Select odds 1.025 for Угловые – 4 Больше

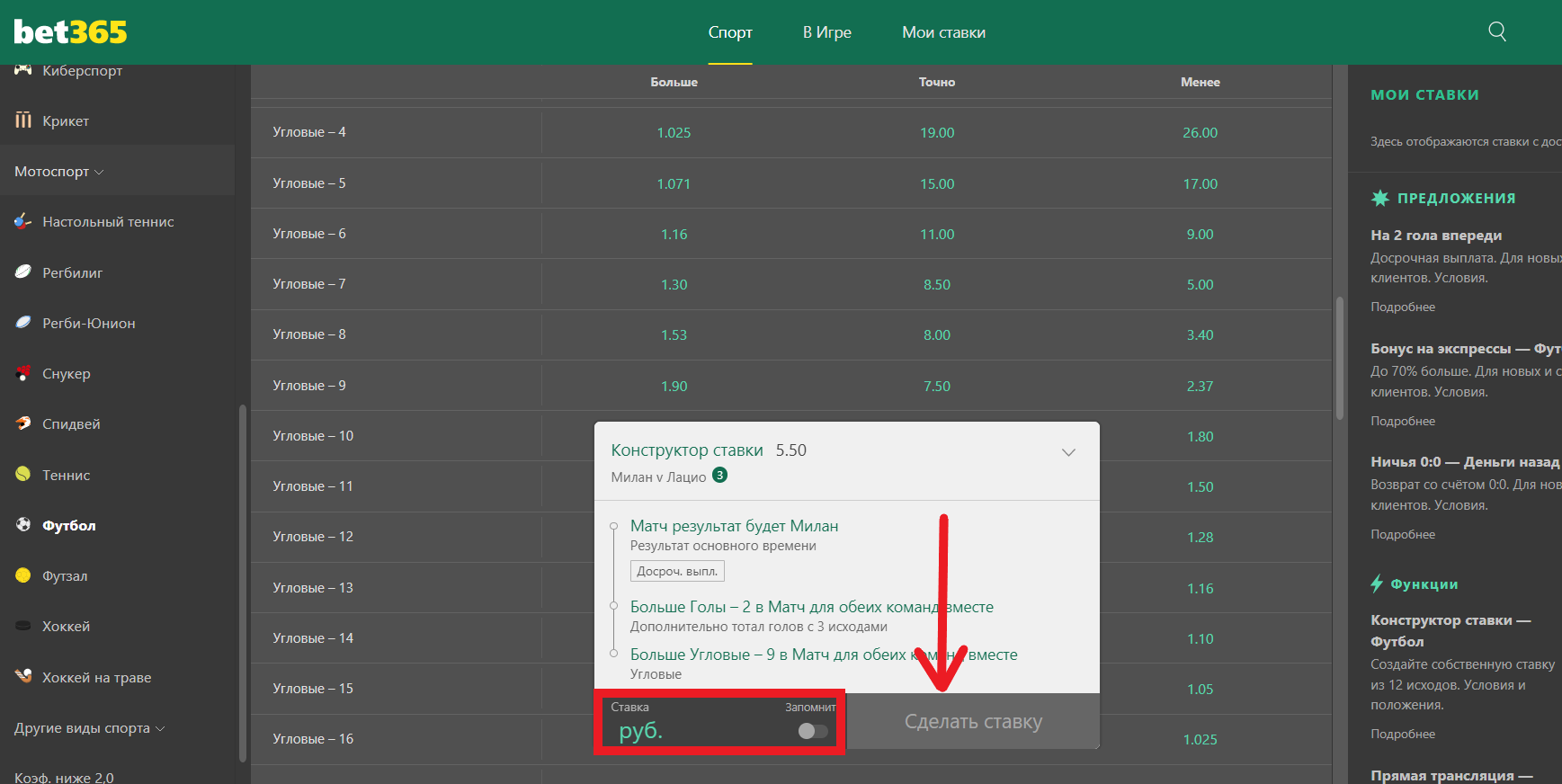pos(674,132)
